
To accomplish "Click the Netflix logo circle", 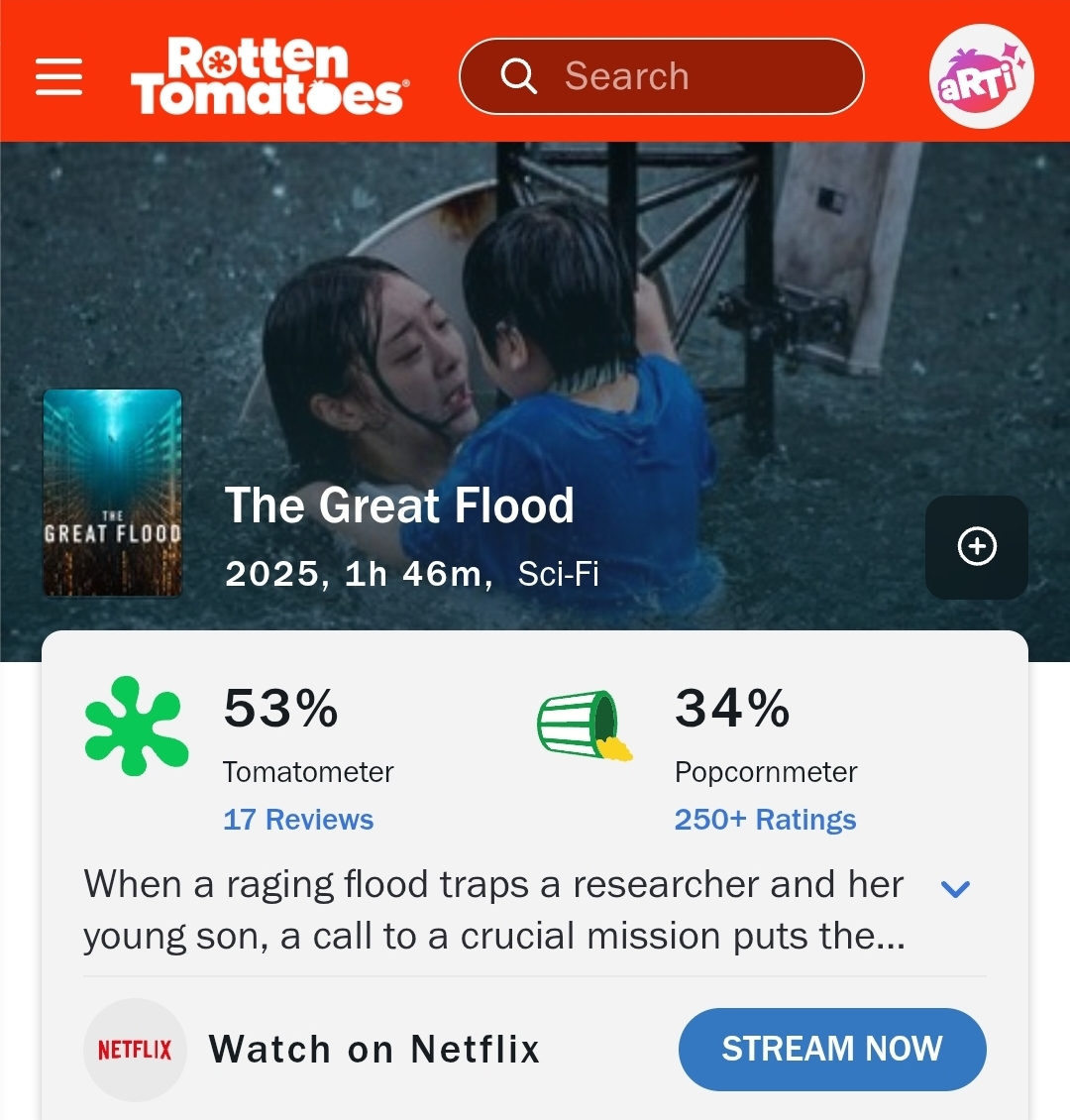I will tap(135, 1050).
